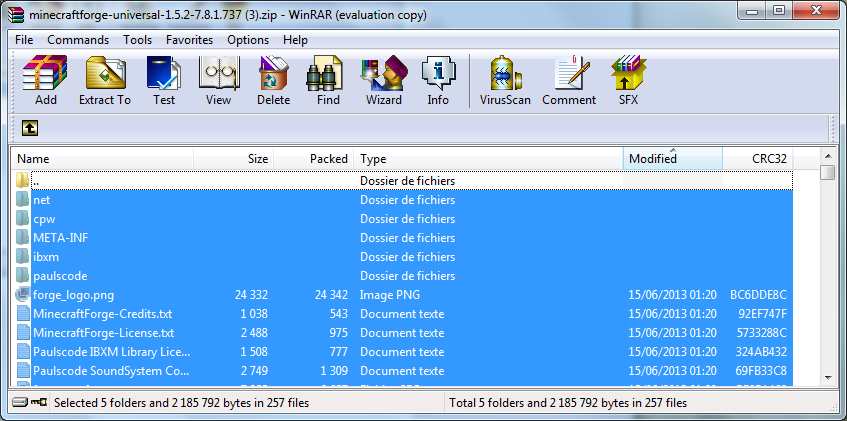This screenshot has width=847, height=421.
Task: Open the Help menu
Action: (295, 40)
